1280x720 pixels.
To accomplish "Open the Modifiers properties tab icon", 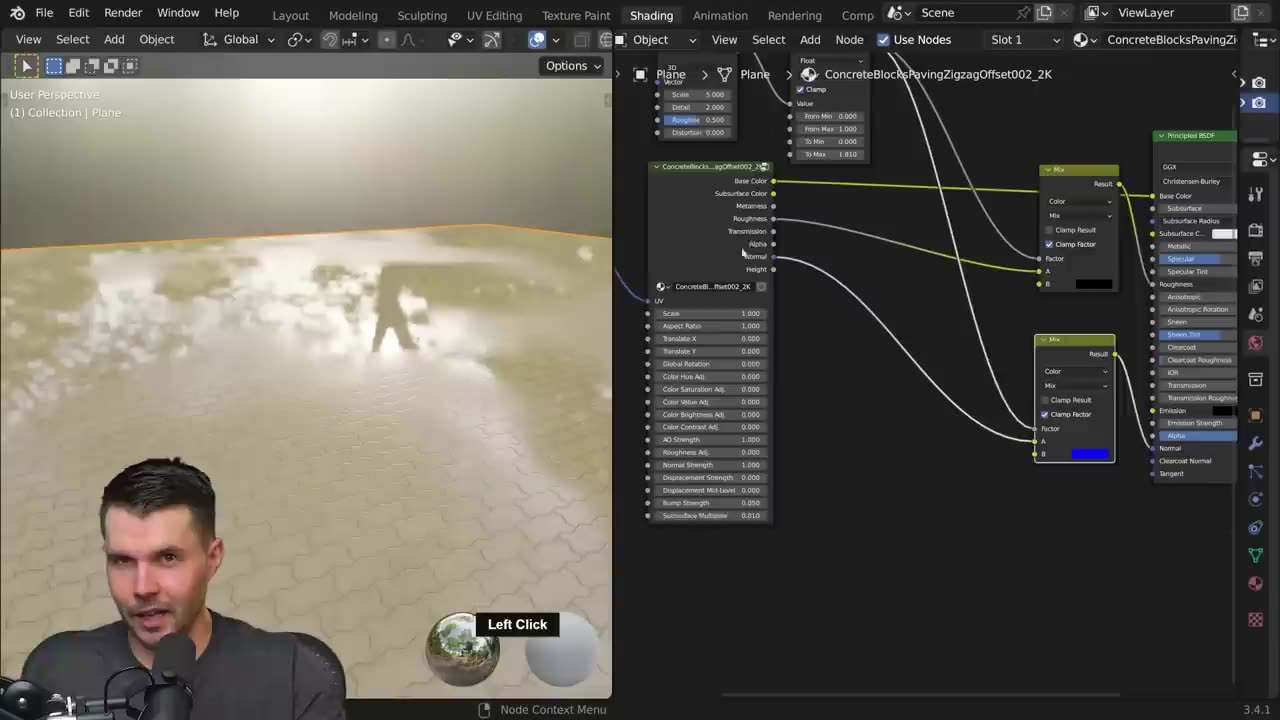I will point(1256,442).
